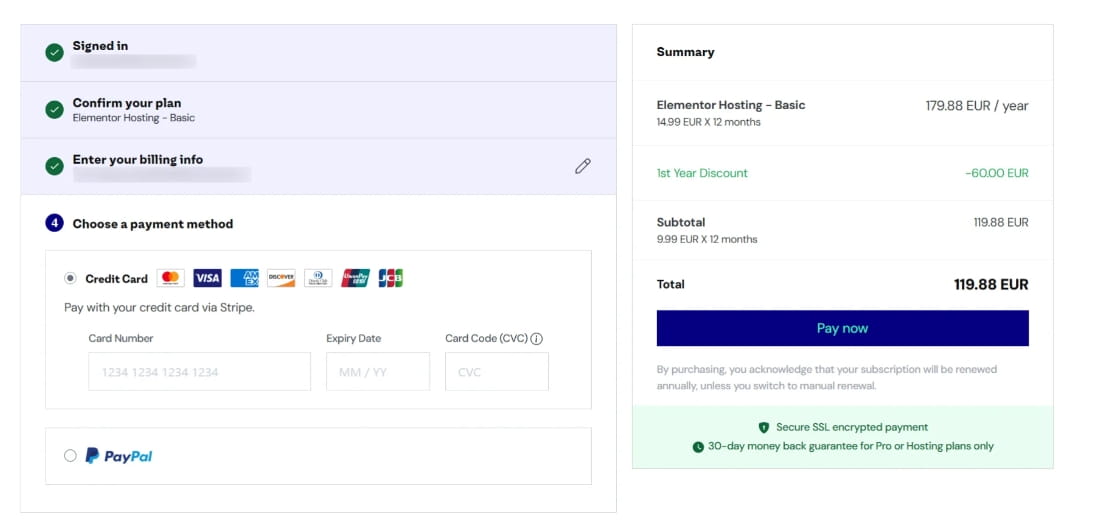1105x530 pixels.
Task: Expand the Confirm your plan step
Action: [126, 103]
